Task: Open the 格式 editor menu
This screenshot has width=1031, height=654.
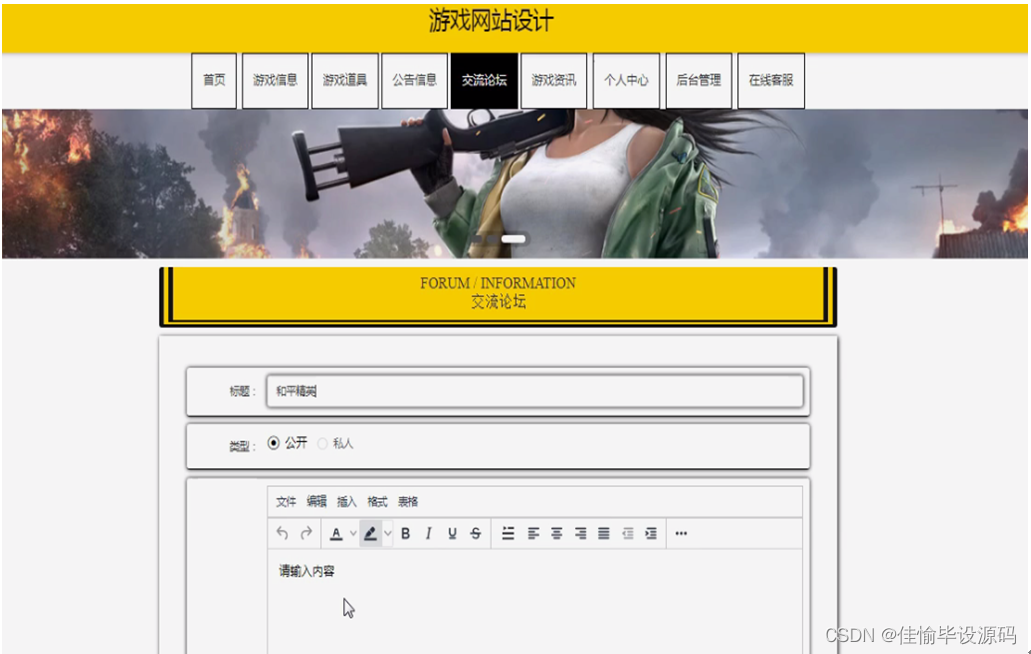Action: [x=377, y=502]
